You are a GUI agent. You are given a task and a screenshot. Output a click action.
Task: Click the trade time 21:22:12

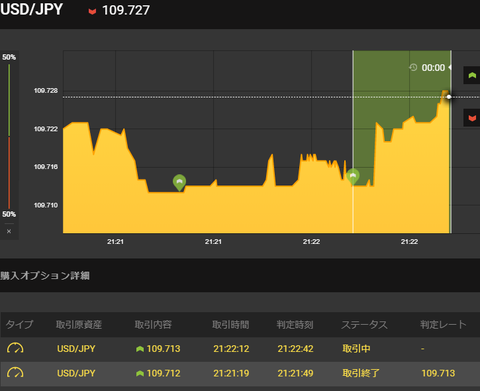pos(231,349)
